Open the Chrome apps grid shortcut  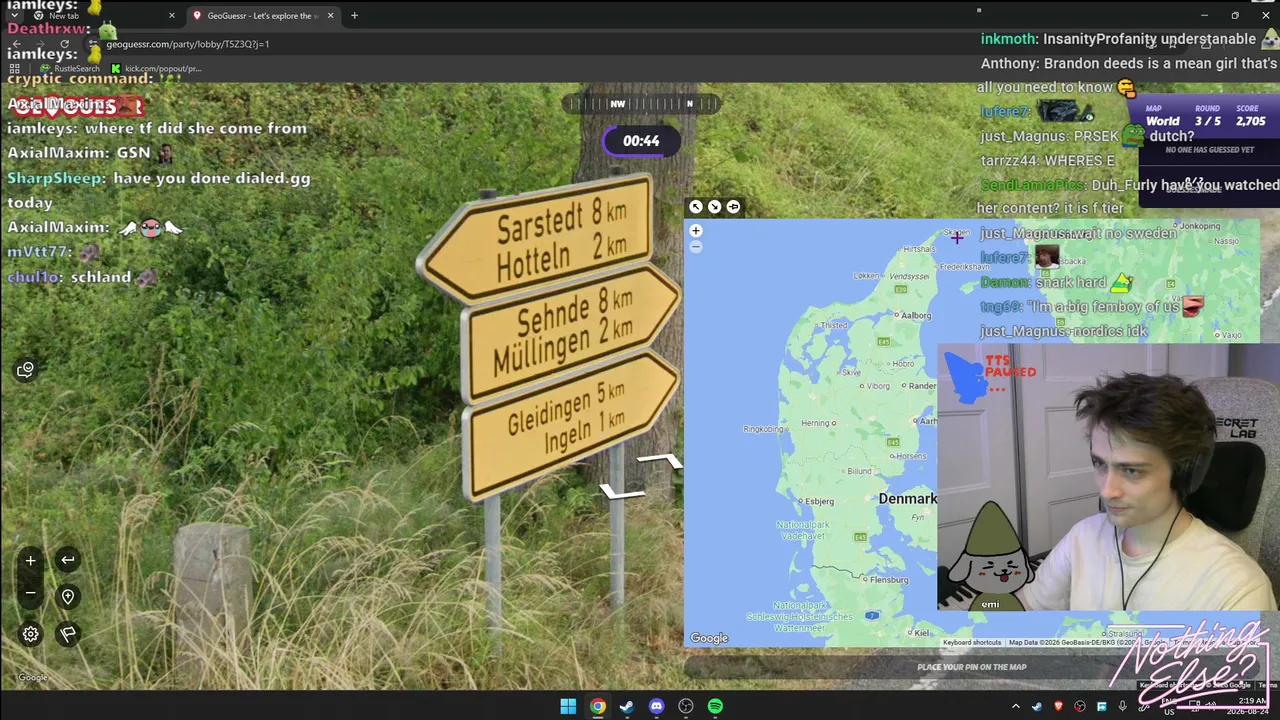click(x=14, y=68)
